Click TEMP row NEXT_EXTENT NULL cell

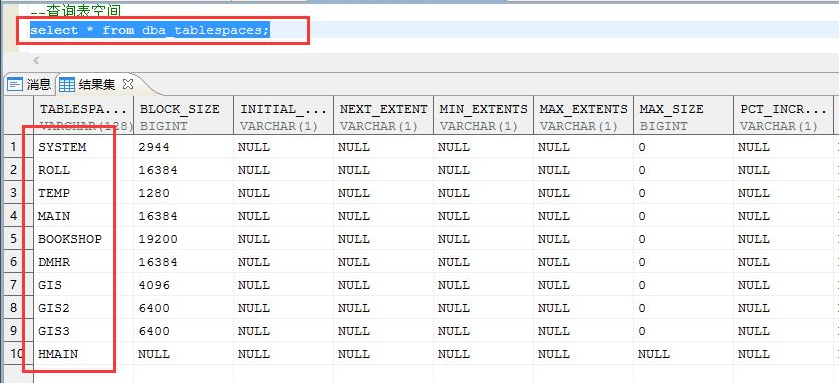pyautogui.click(x=383, y=193)
